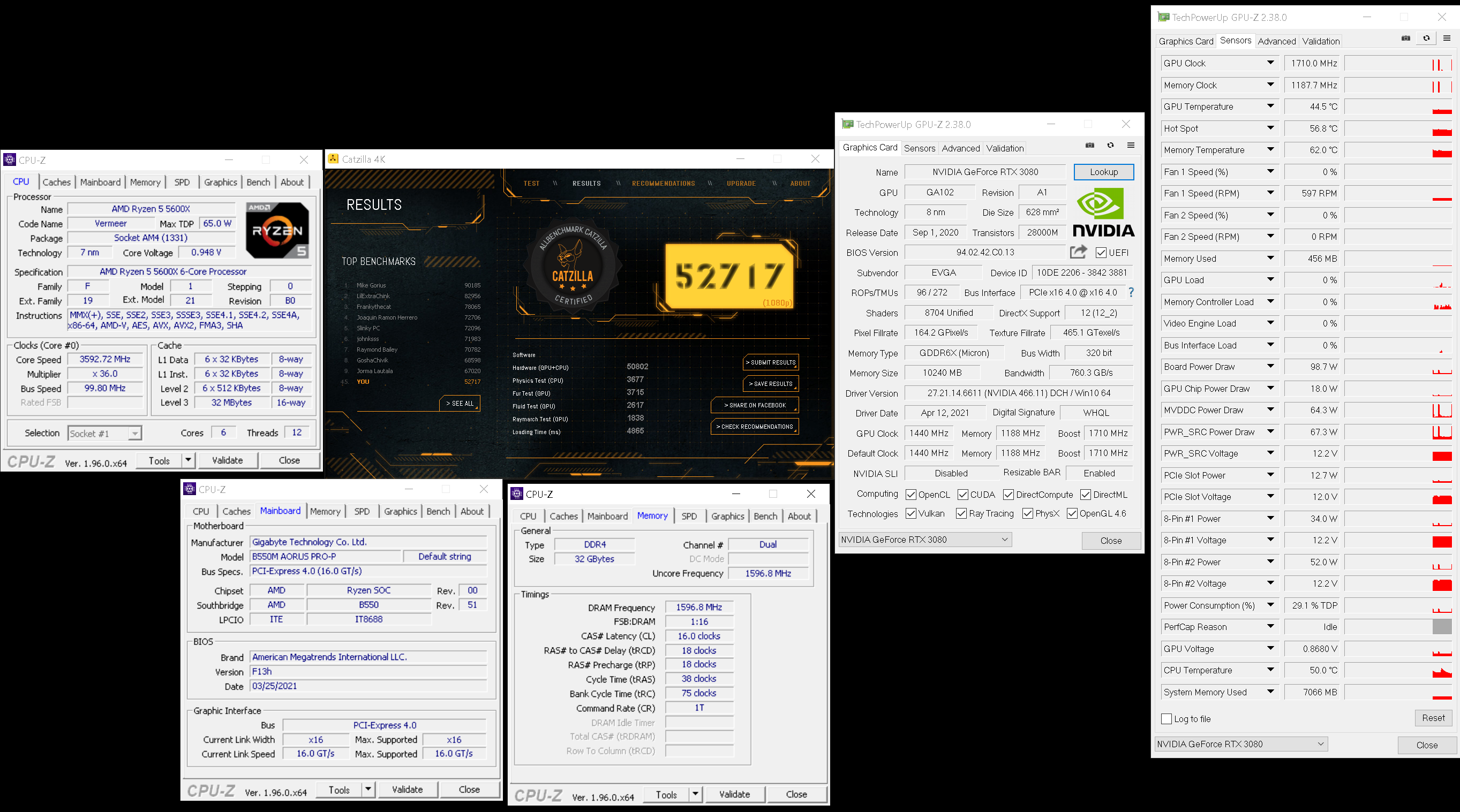Open GPU selector dropdown in GPU-Z Sensors window

click(1241, 744)
